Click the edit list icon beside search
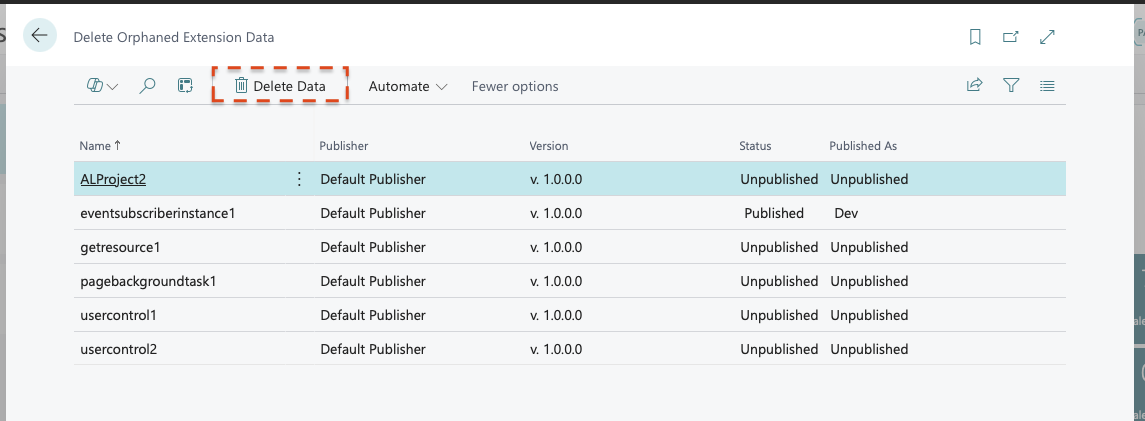The width and height of the screenshot is (1145, 421). tap(185, 86)
